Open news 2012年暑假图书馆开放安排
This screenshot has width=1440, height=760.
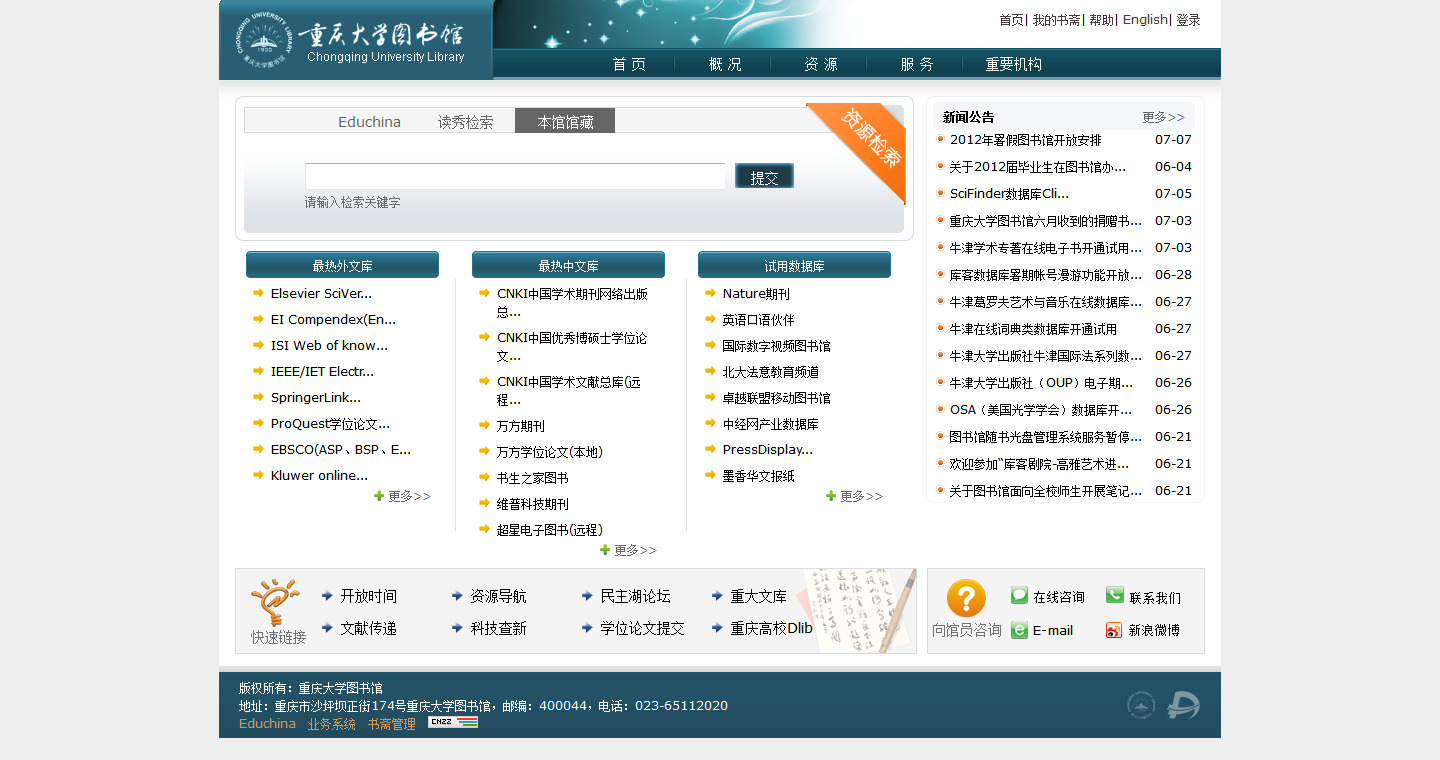(x=1026, y=140)
